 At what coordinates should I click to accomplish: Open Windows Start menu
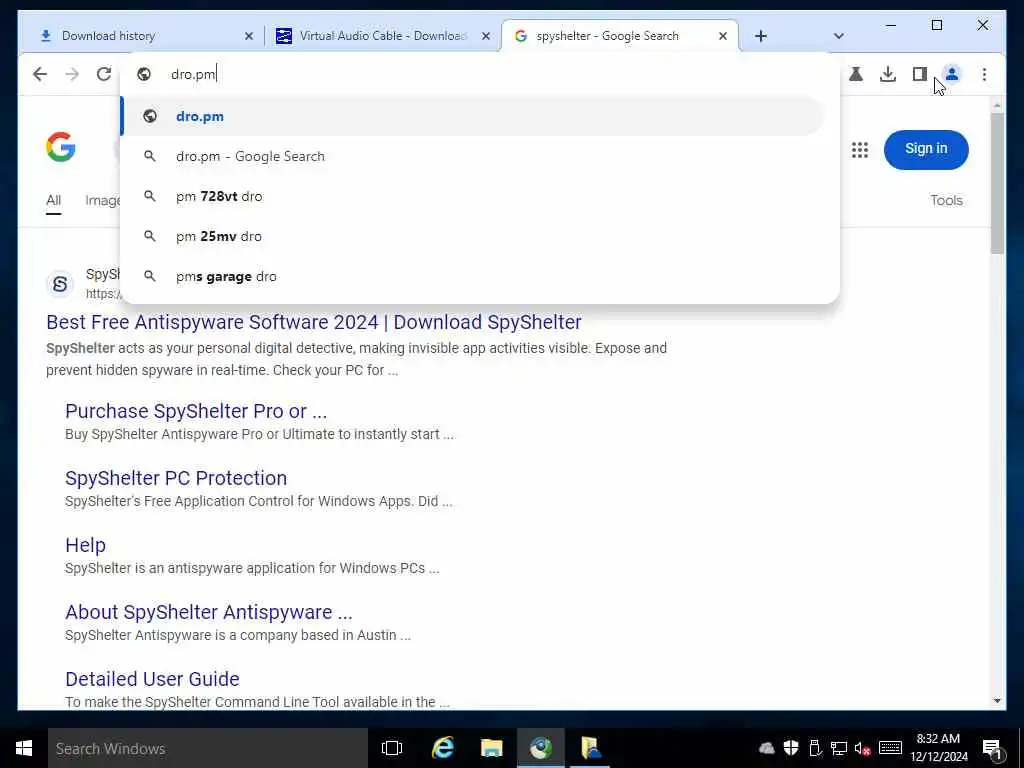coord(24,748)
